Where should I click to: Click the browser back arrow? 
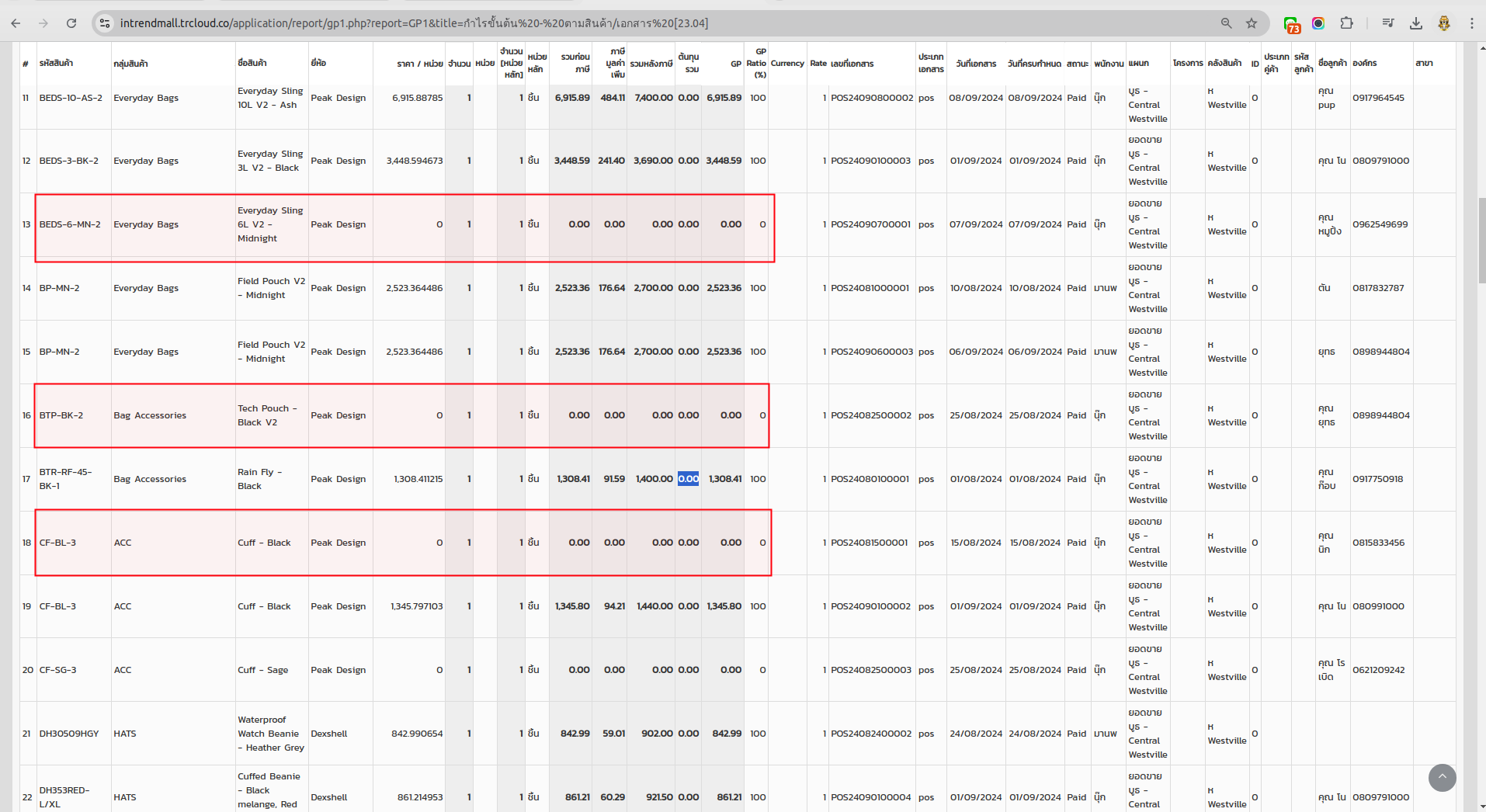tap(16, 23)
